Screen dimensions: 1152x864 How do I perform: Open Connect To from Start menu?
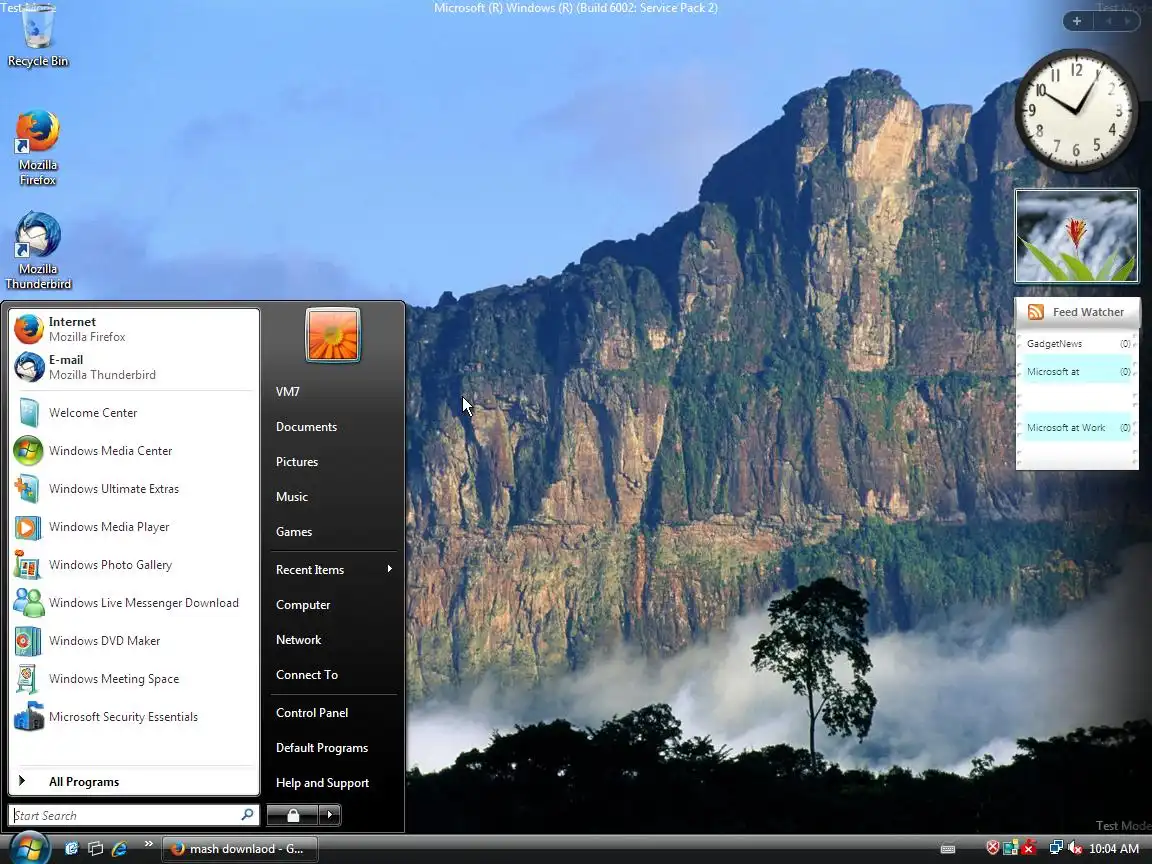(333, 674)
